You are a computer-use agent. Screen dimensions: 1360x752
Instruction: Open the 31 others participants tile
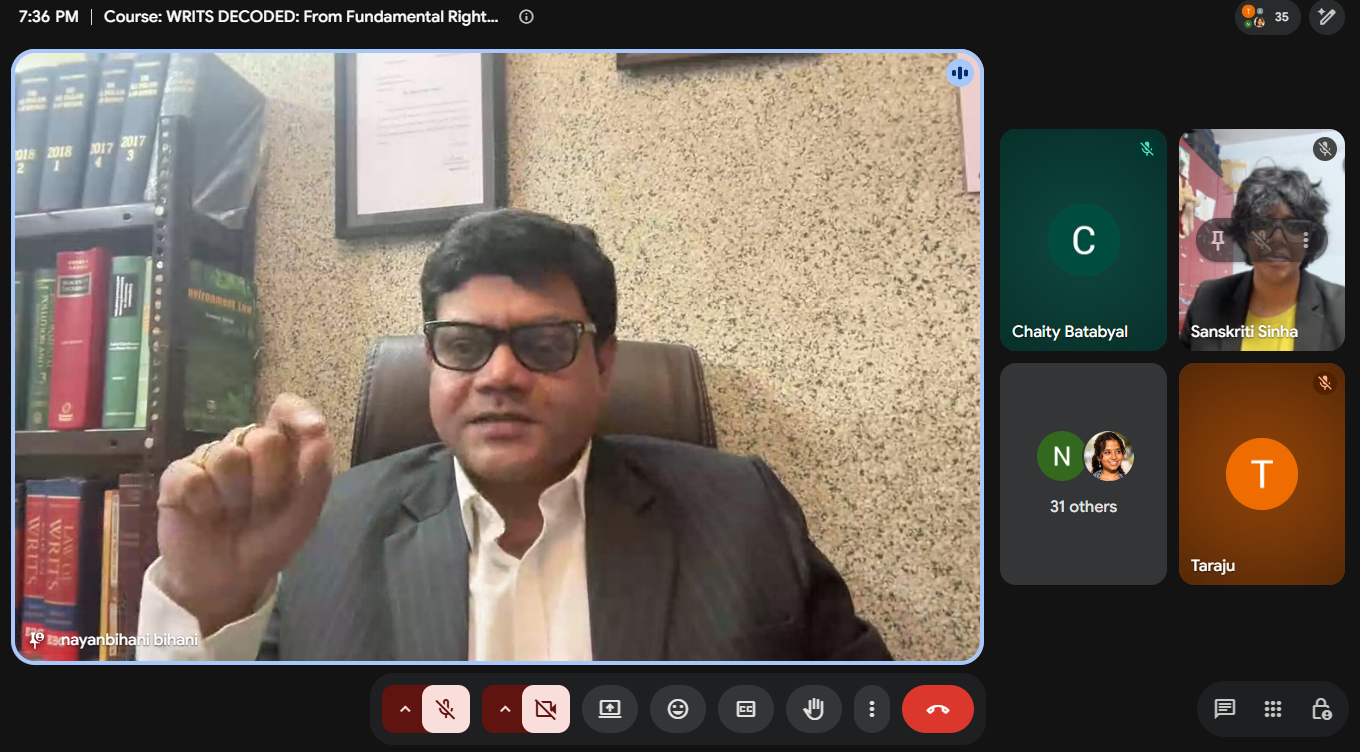coord(1084,474)
